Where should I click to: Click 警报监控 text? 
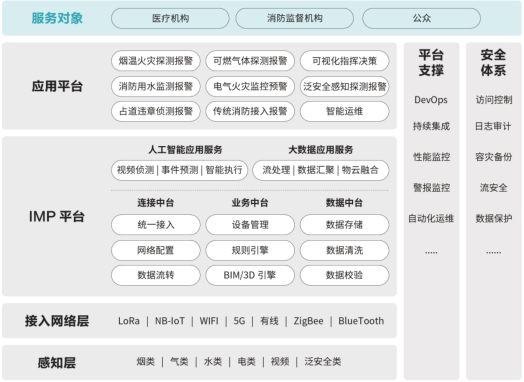coord(431,187)
